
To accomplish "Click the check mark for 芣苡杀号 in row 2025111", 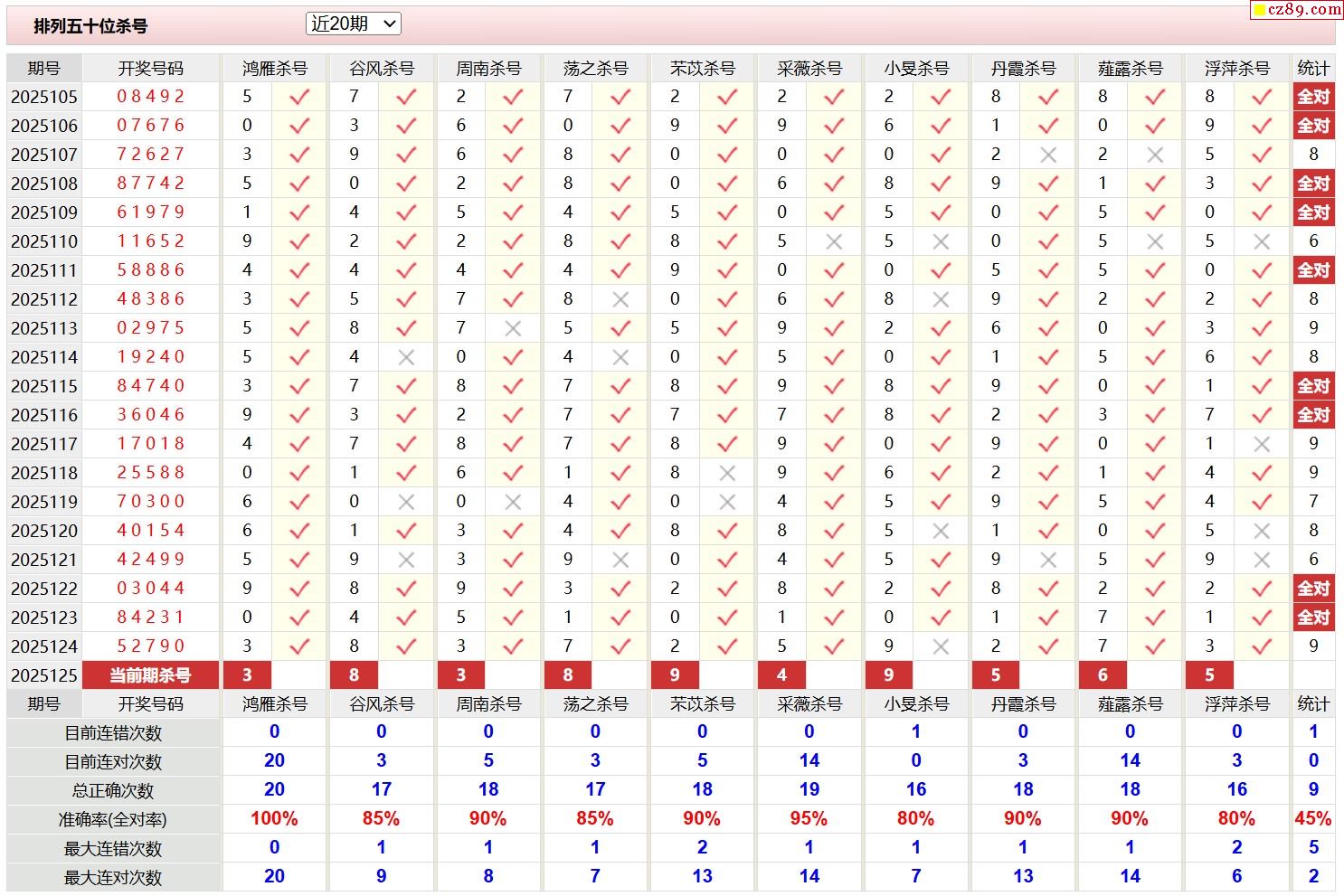I will [x=727, y=270].
